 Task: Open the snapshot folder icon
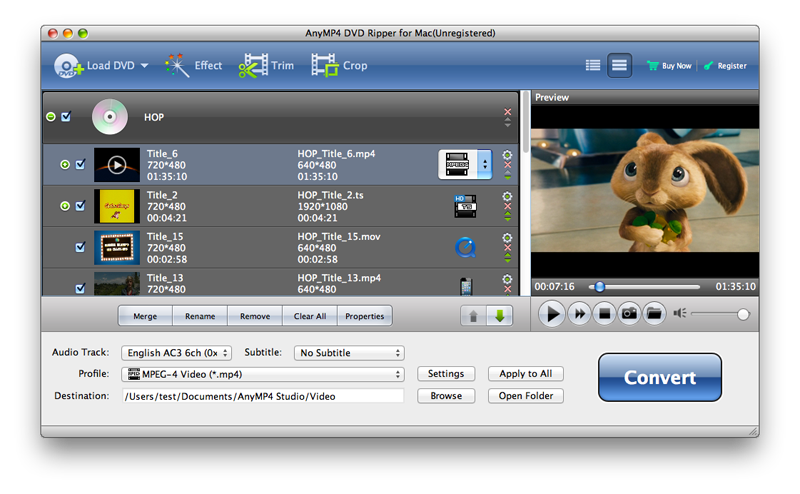pyautogui.click(x=654, y=314)
